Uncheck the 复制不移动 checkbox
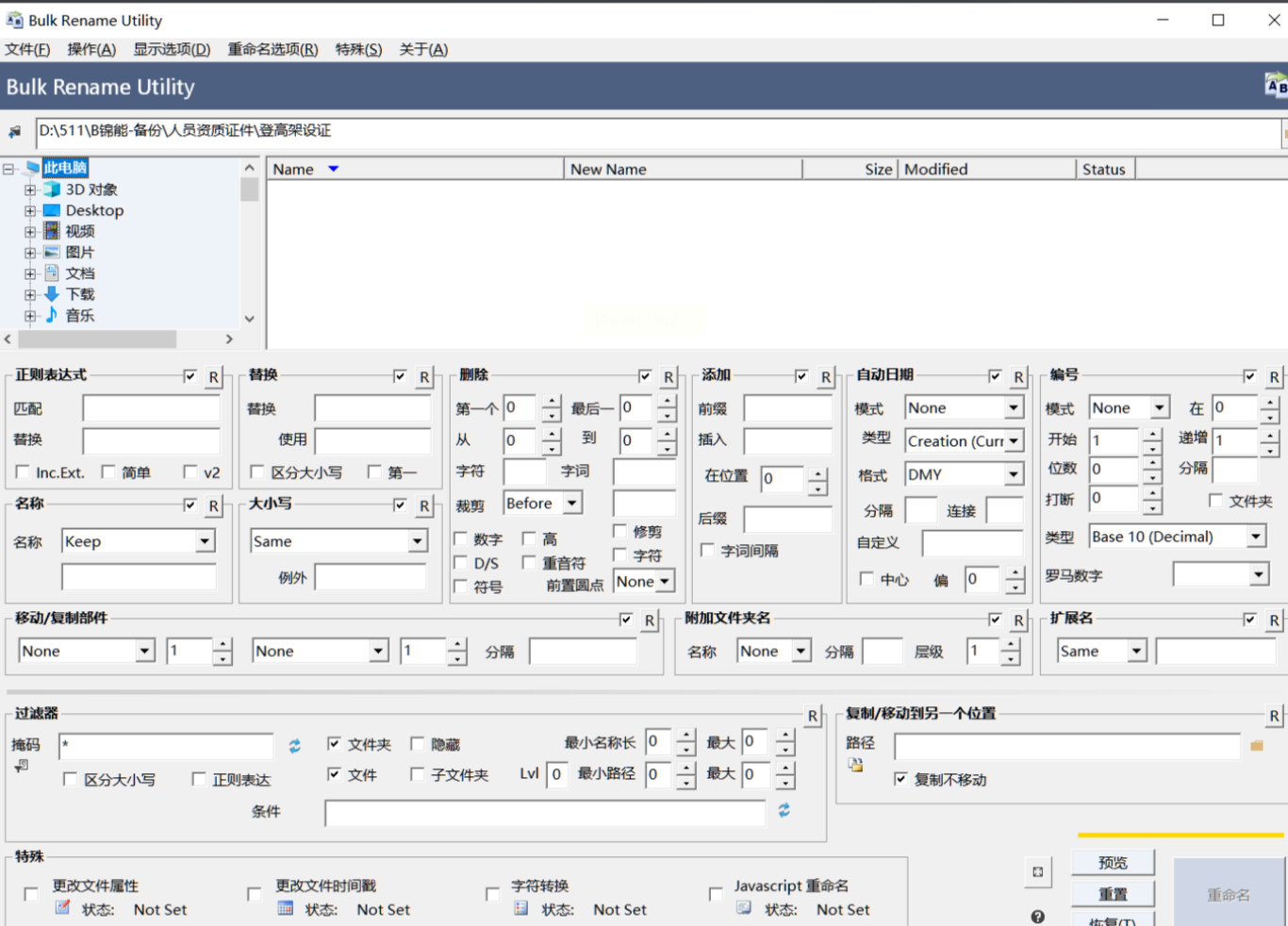Screen dimensions: 1288x926 [900, 779]
